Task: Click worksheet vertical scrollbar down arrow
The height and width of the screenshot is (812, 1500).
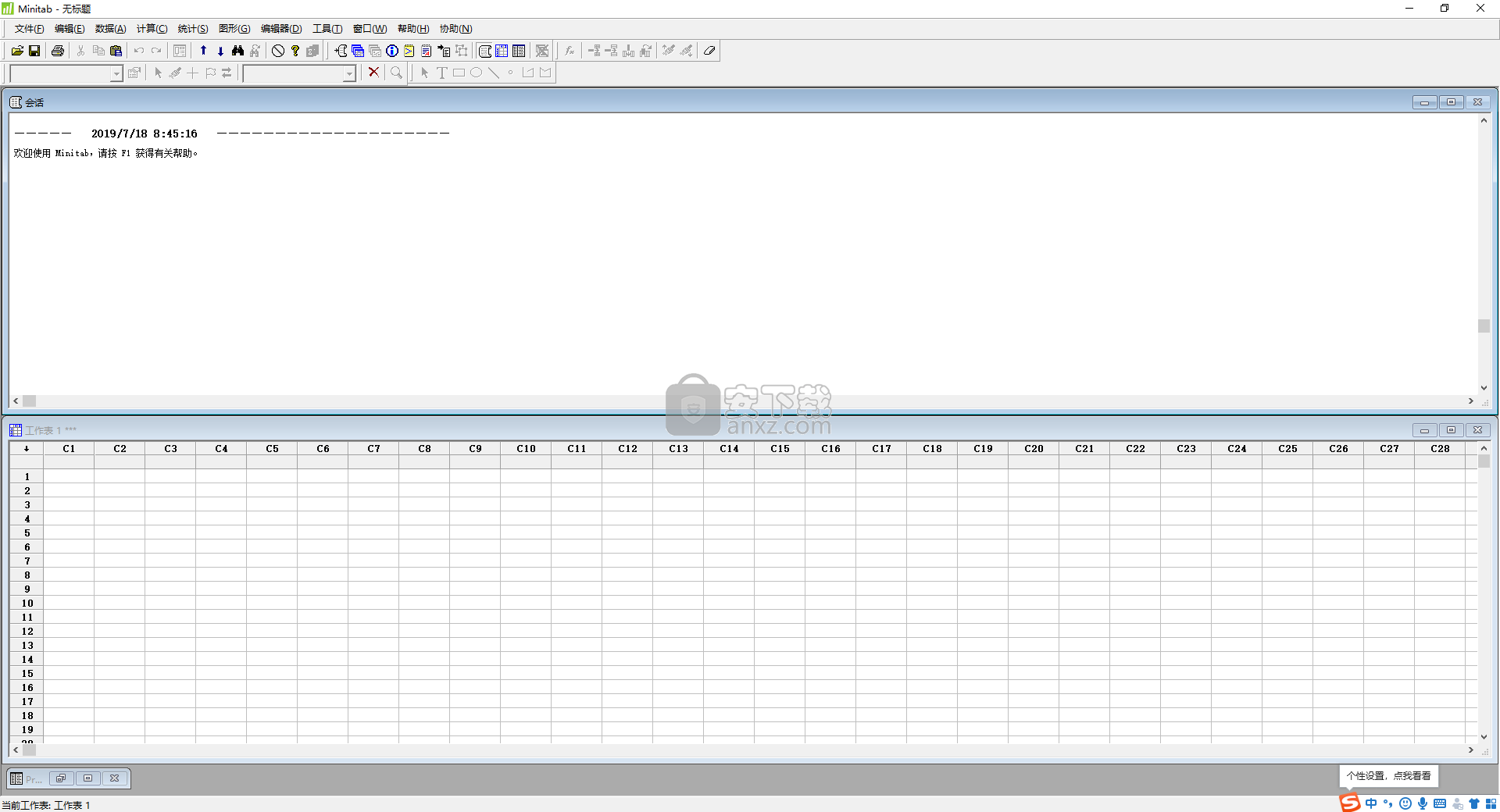Action: [x=1484, y=736]
